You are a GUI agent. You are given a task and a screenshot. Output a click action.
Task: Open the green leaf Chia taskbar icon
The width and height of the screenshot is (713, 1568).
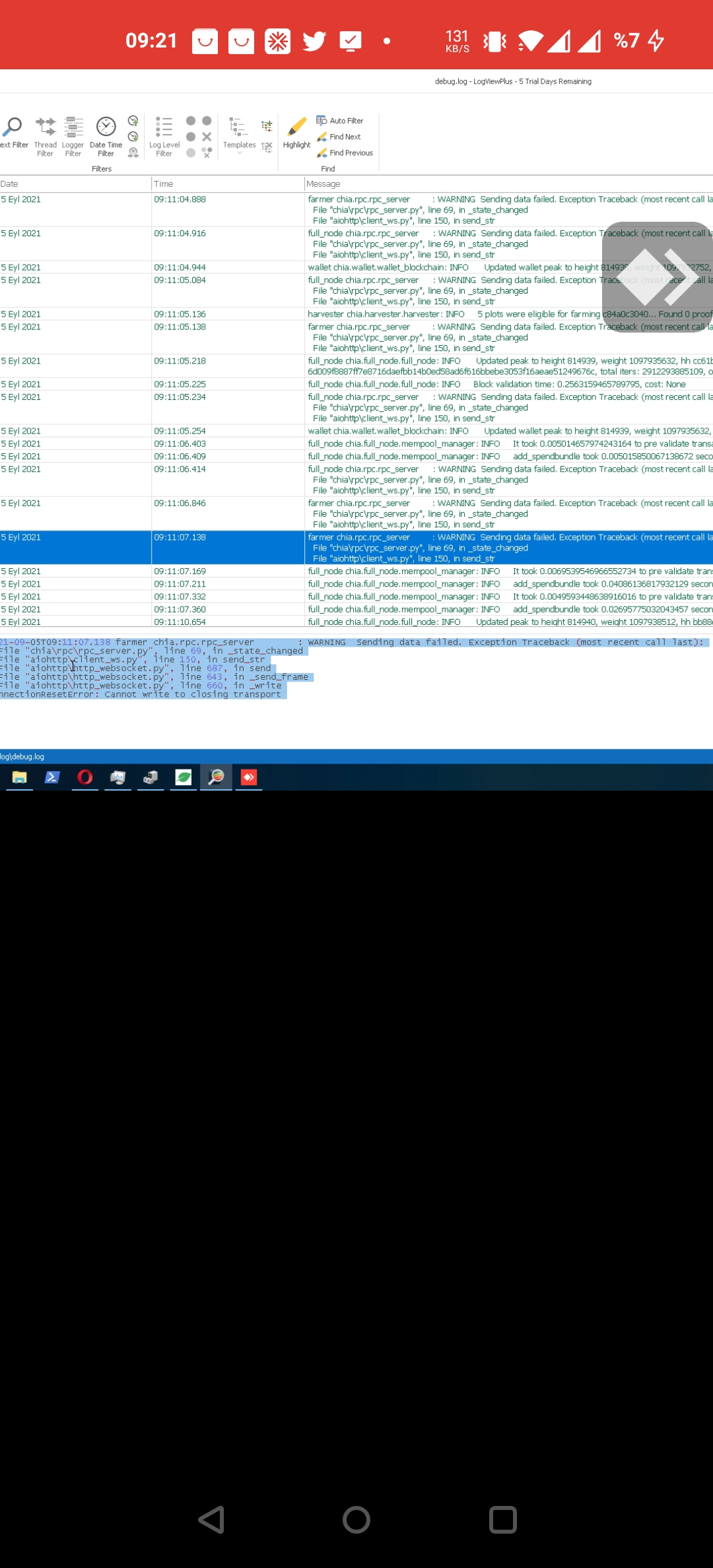(x=184, y=777)
